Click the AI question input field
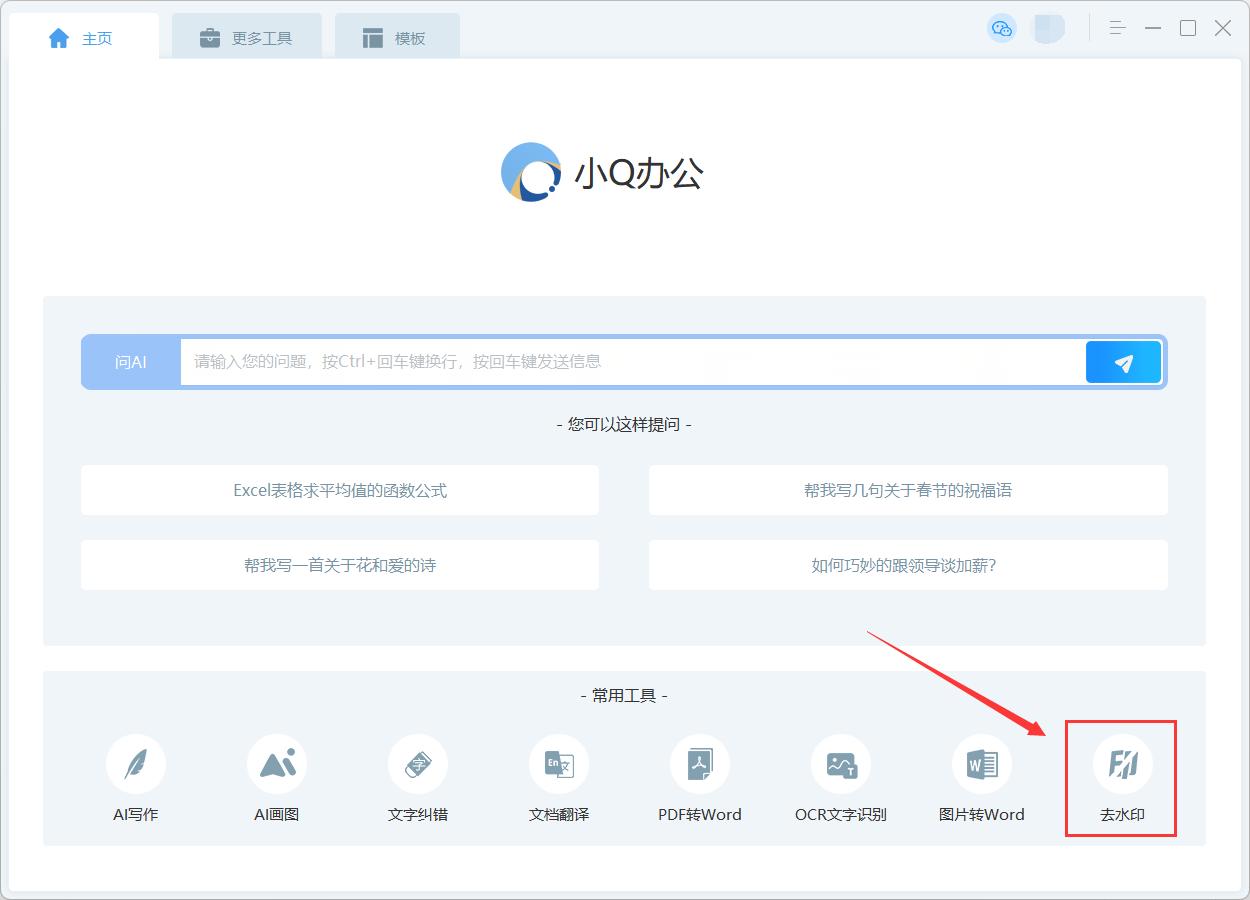This screenshot has height=900, width=1250. click(632, 362)
